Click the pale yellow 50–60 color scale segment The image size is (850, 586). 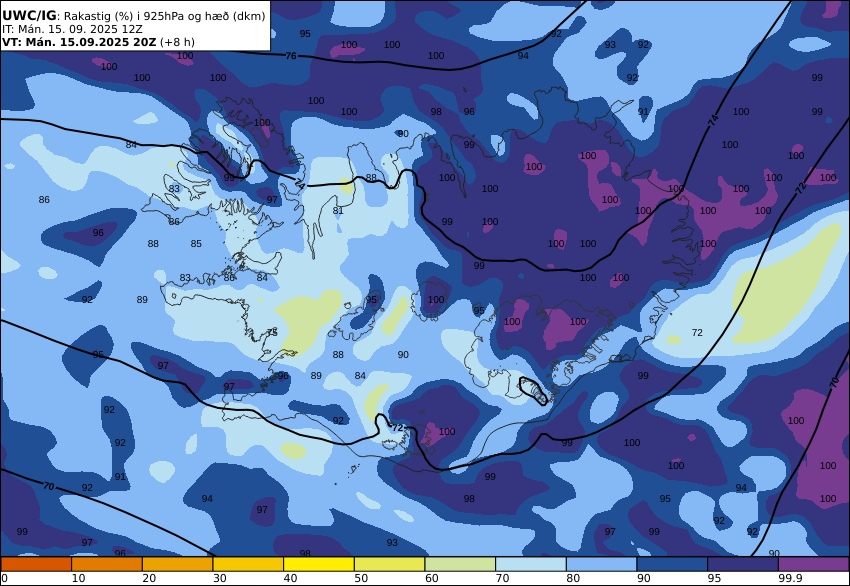(389, 564)
